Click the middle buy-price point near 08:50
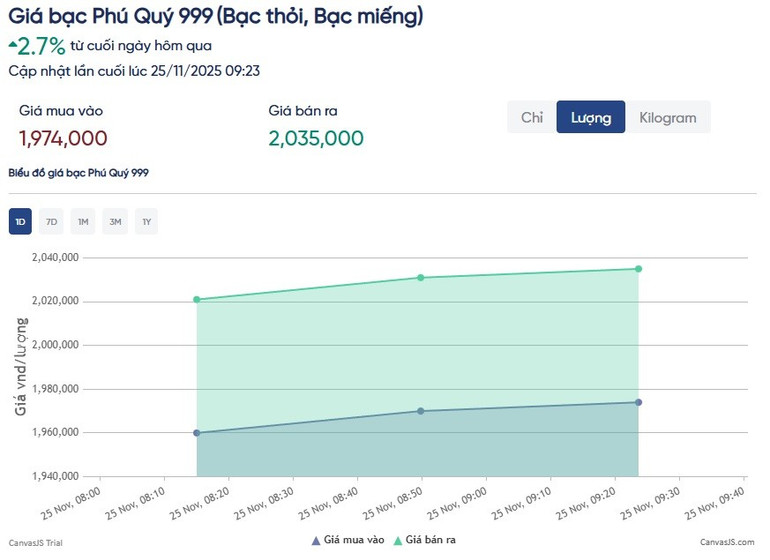This screenshot has height=560, width=770. point(421,411)
